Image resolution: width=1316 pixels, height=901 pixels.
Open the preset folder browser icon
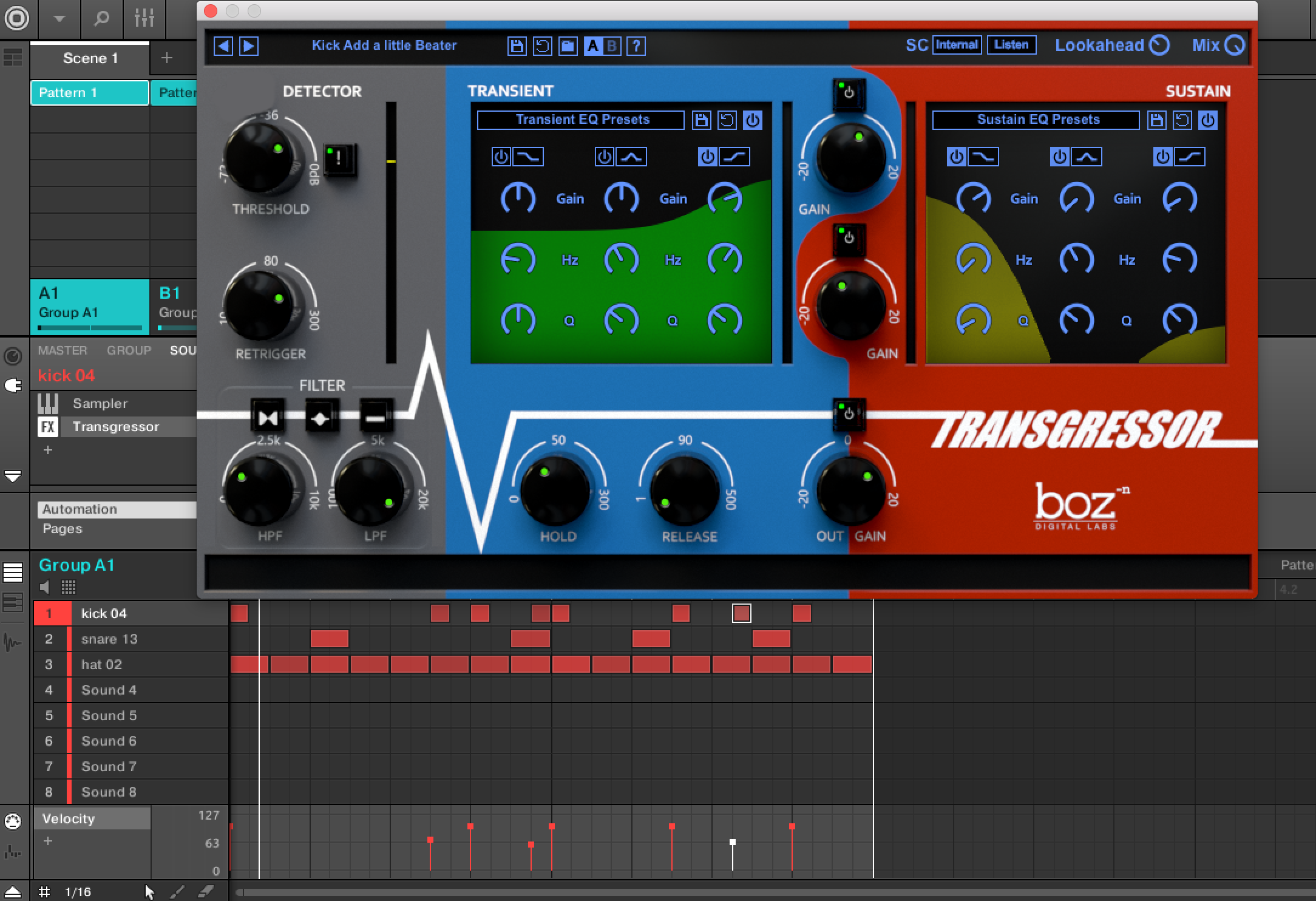tap(568, 46)
